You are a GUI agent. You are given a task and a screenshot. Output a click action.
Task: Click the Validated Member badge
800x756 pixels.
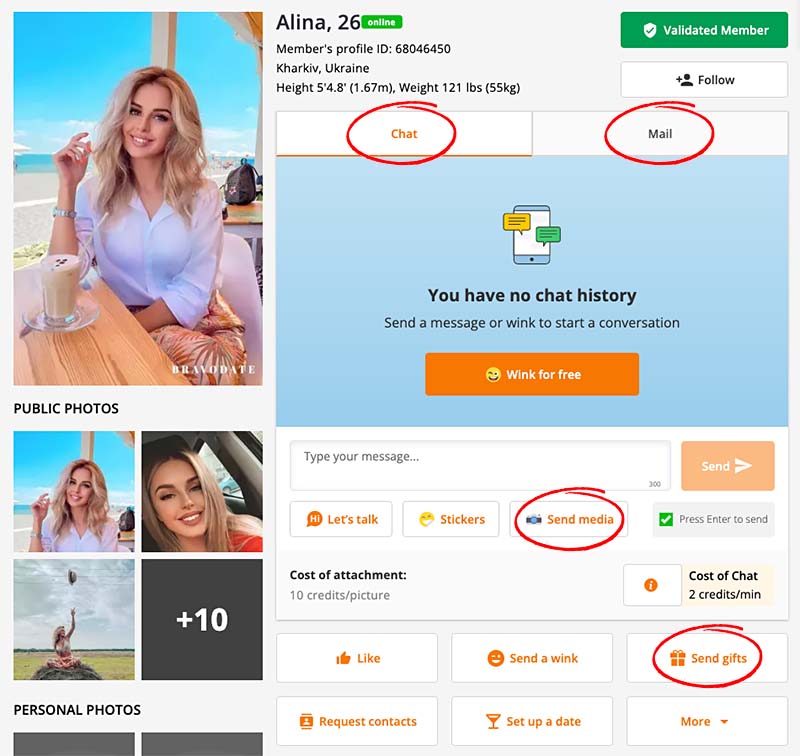[x=704, y=31]
